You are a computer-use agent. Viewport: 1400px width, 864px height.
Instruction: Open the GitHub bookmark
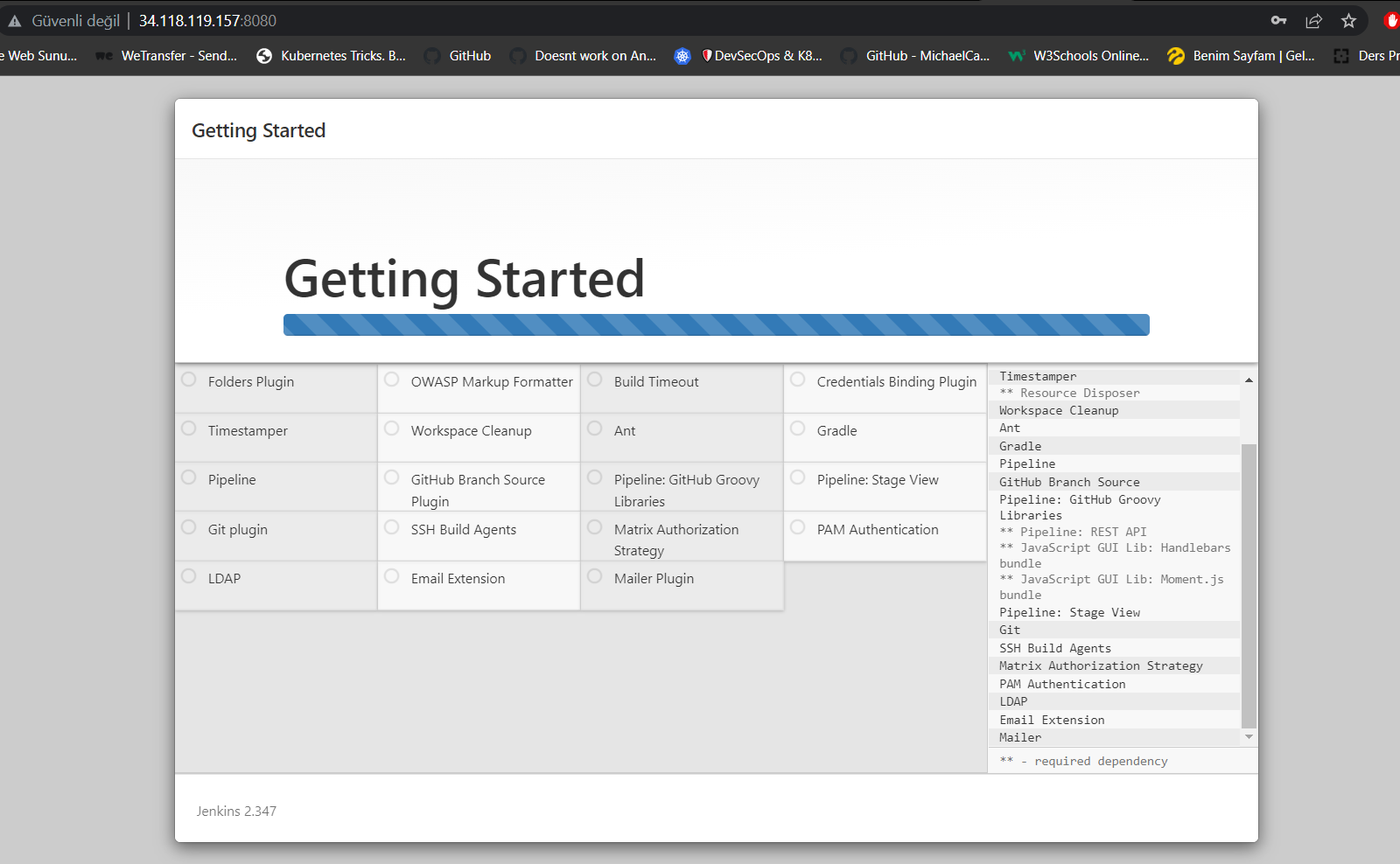458,55
